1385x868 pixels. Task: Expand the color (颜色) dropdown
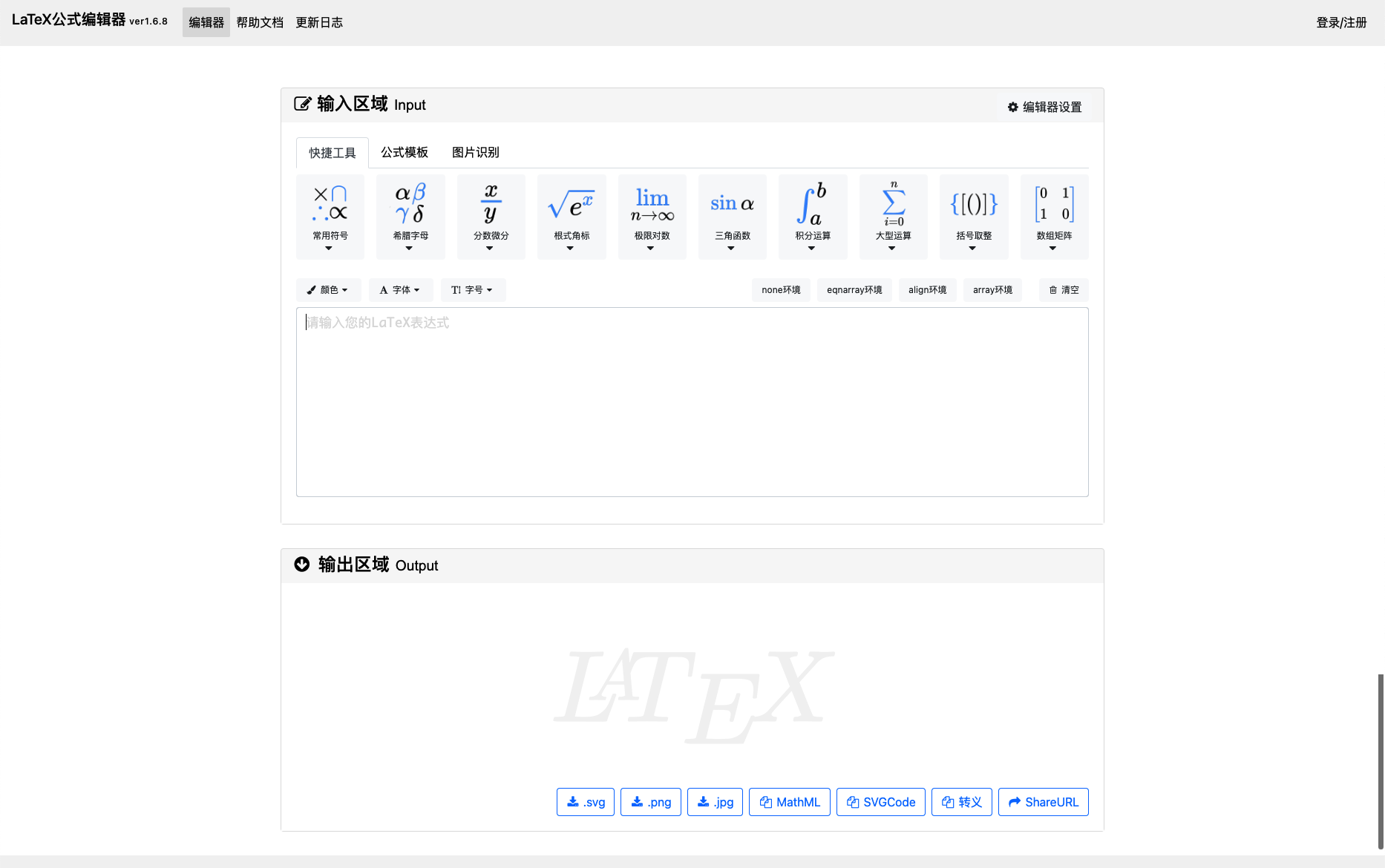[328, 290]
